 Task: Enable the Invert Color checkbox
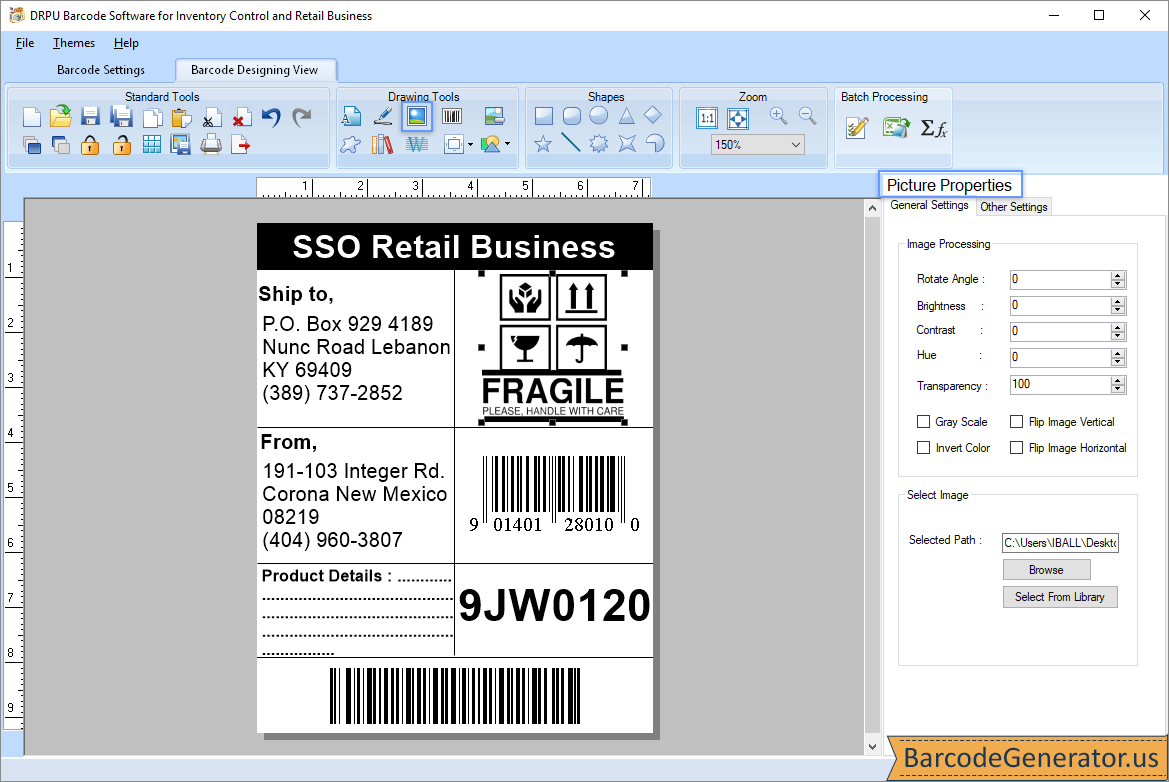(923, 448)
